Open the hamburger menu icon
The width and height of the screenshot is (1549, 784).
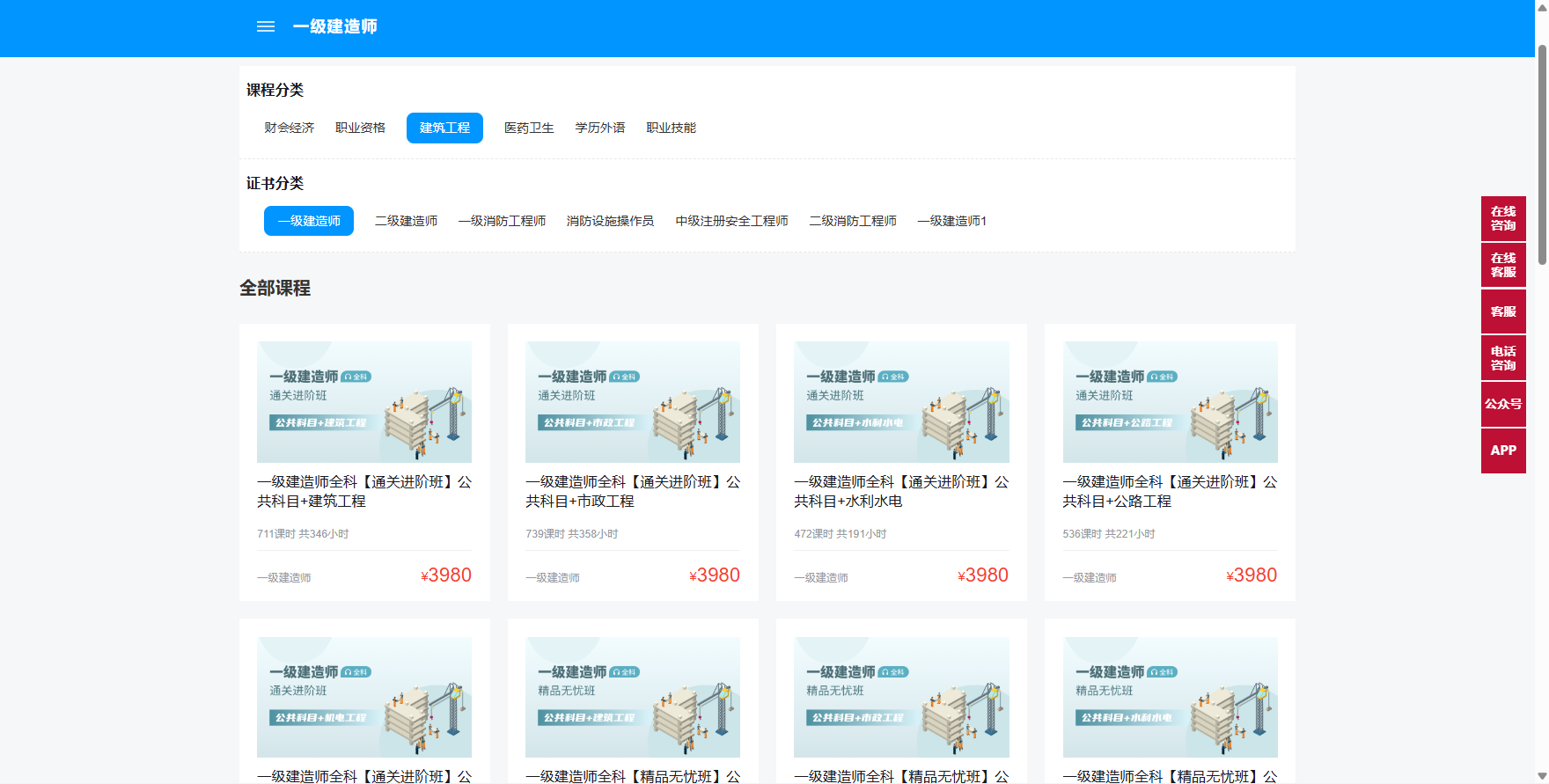coord(265,27)
